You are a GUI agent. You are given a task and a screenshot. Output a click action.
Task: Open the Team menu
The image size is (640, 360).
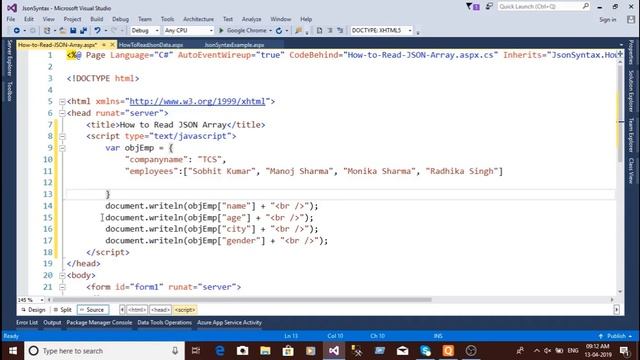click(144, 19)
